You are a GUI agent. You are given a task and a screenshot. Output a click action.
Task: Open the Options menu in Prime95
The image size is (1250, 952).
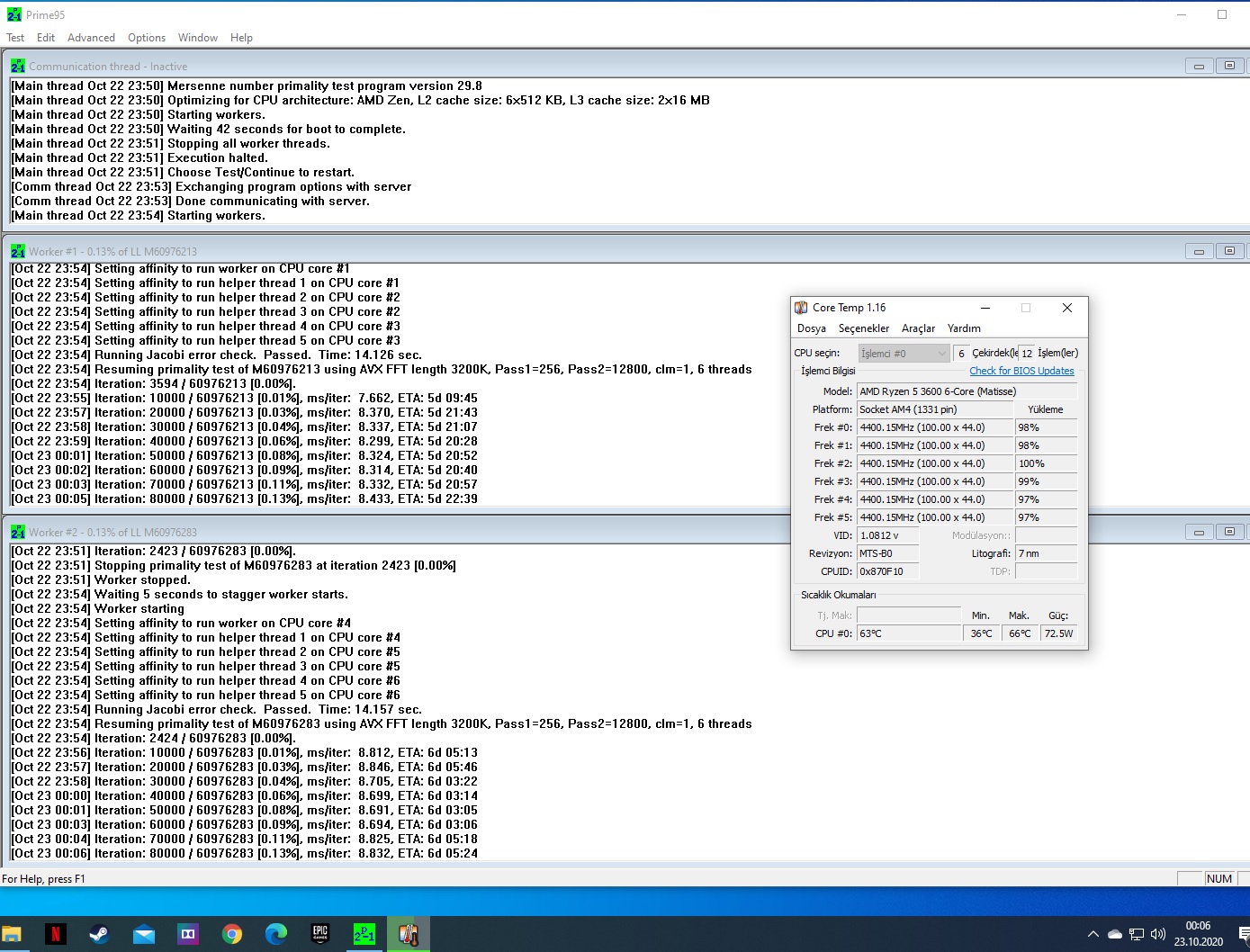(147, 38)
